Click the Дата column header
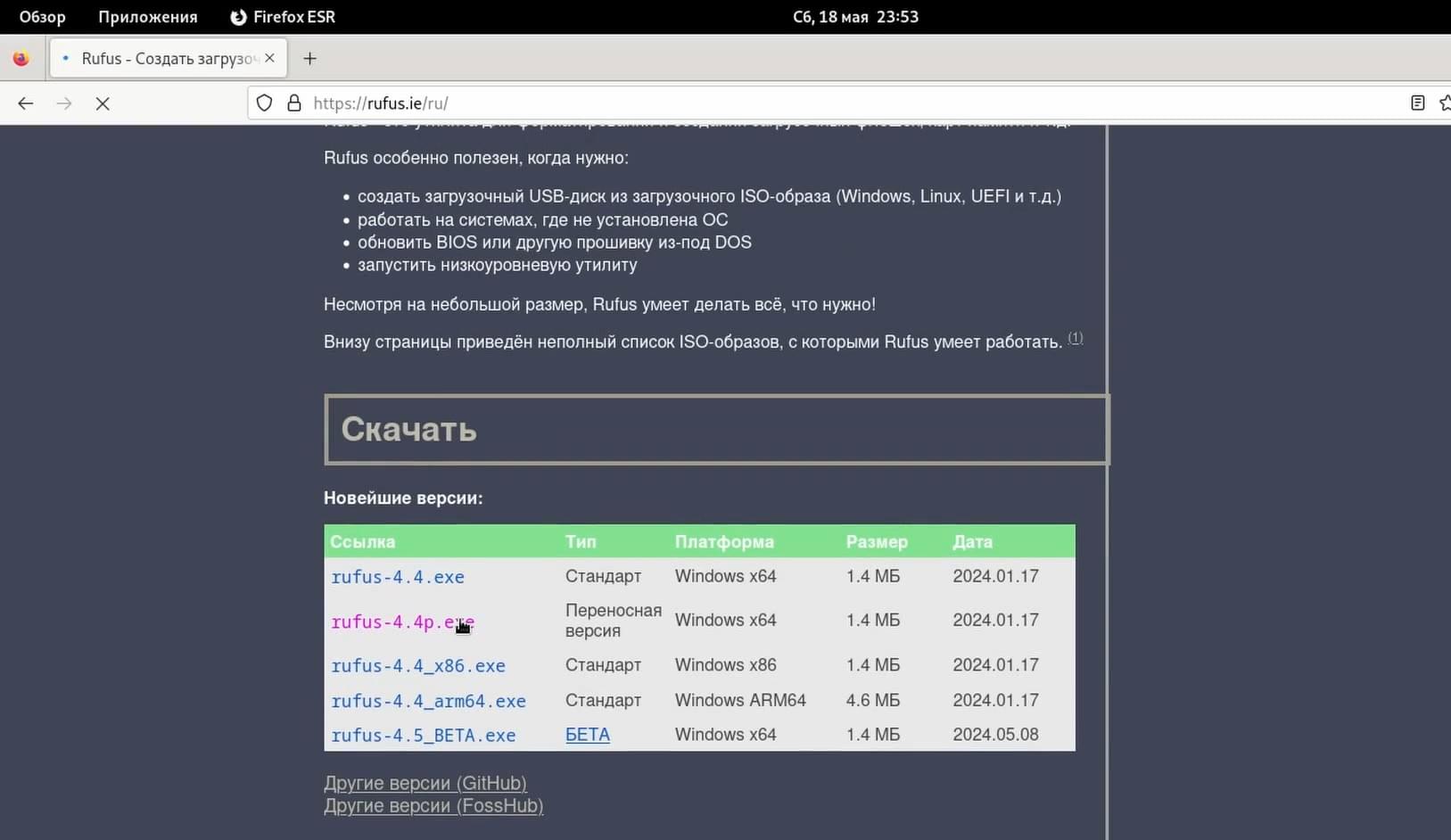 [972, 541]
